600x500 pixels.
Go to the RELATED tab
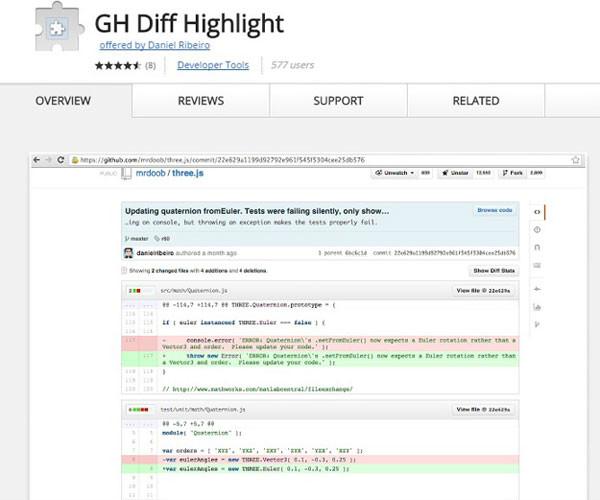[476, 101]
